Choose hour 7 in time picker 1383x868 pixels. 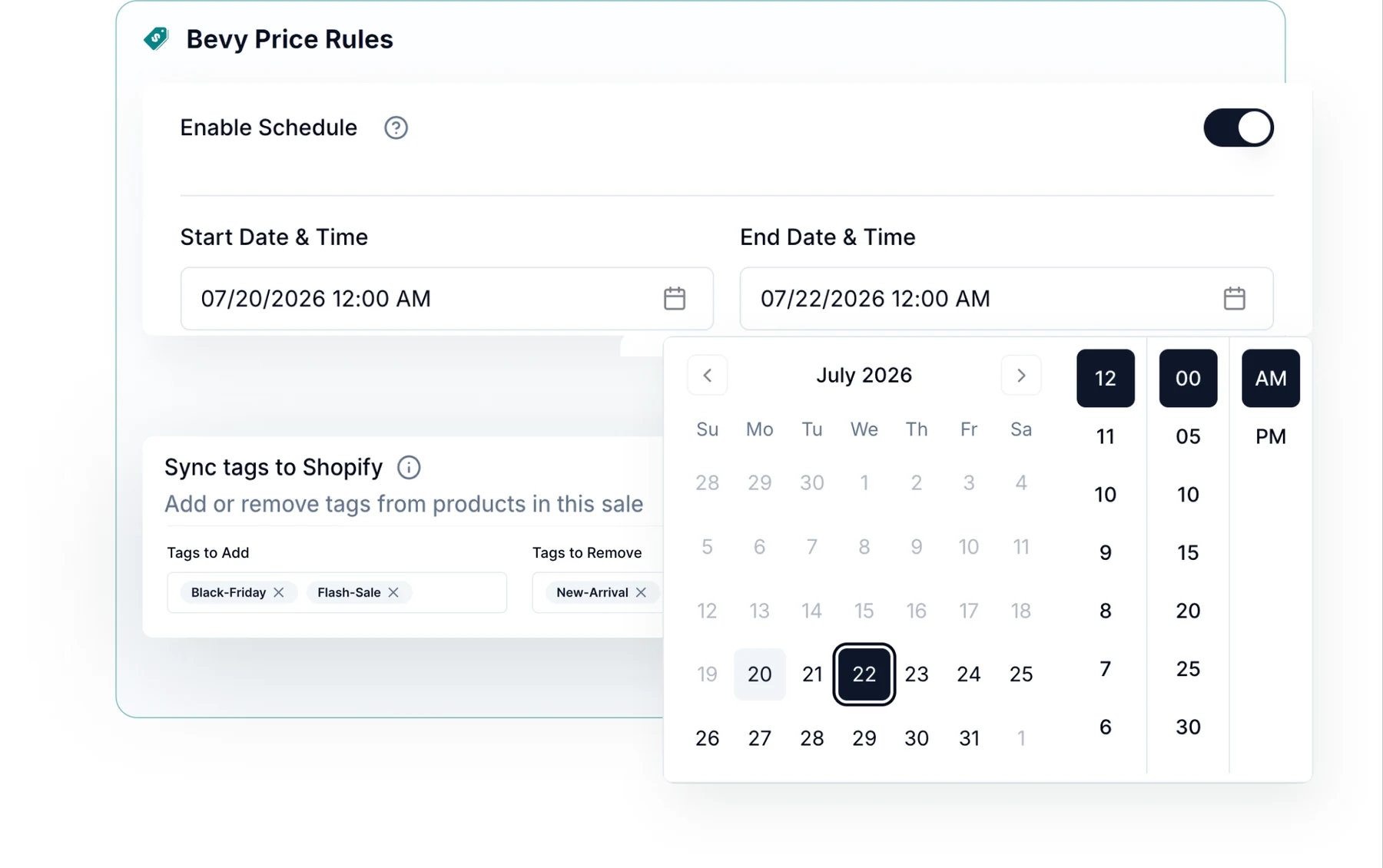[1106, 668]
